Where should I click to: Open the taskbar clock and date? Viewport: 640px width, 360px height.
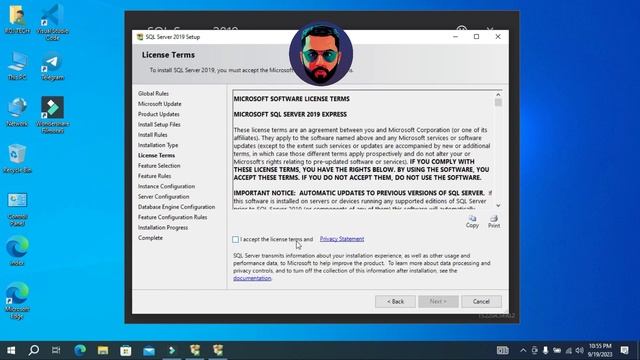pyautogui.click(x=600, y=350)
